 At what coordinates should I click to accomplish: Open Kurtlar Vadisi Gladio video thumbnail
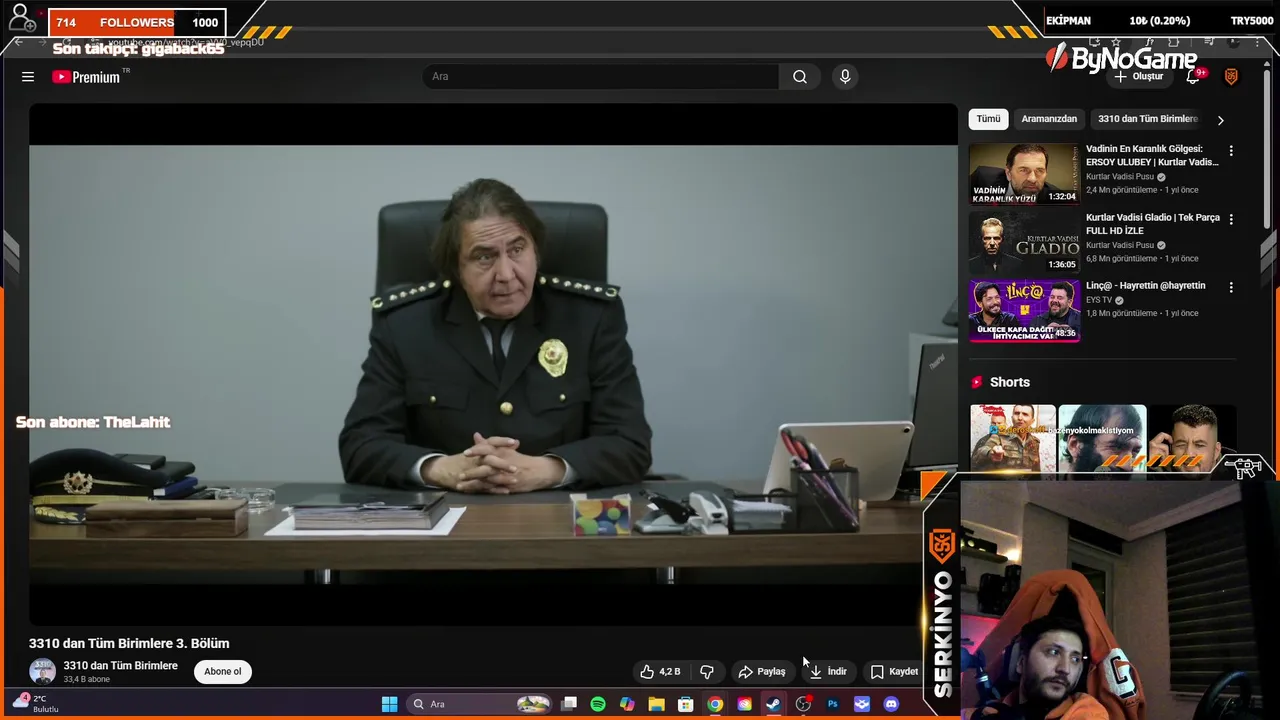[1024, 242]
